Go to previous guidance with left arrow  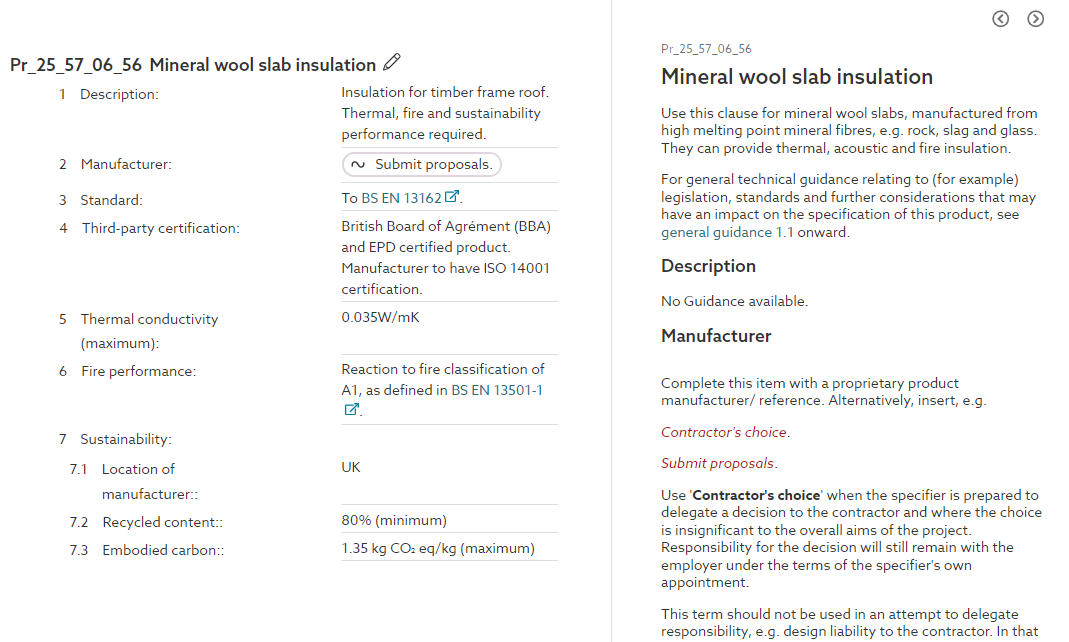coord(1000,19)
